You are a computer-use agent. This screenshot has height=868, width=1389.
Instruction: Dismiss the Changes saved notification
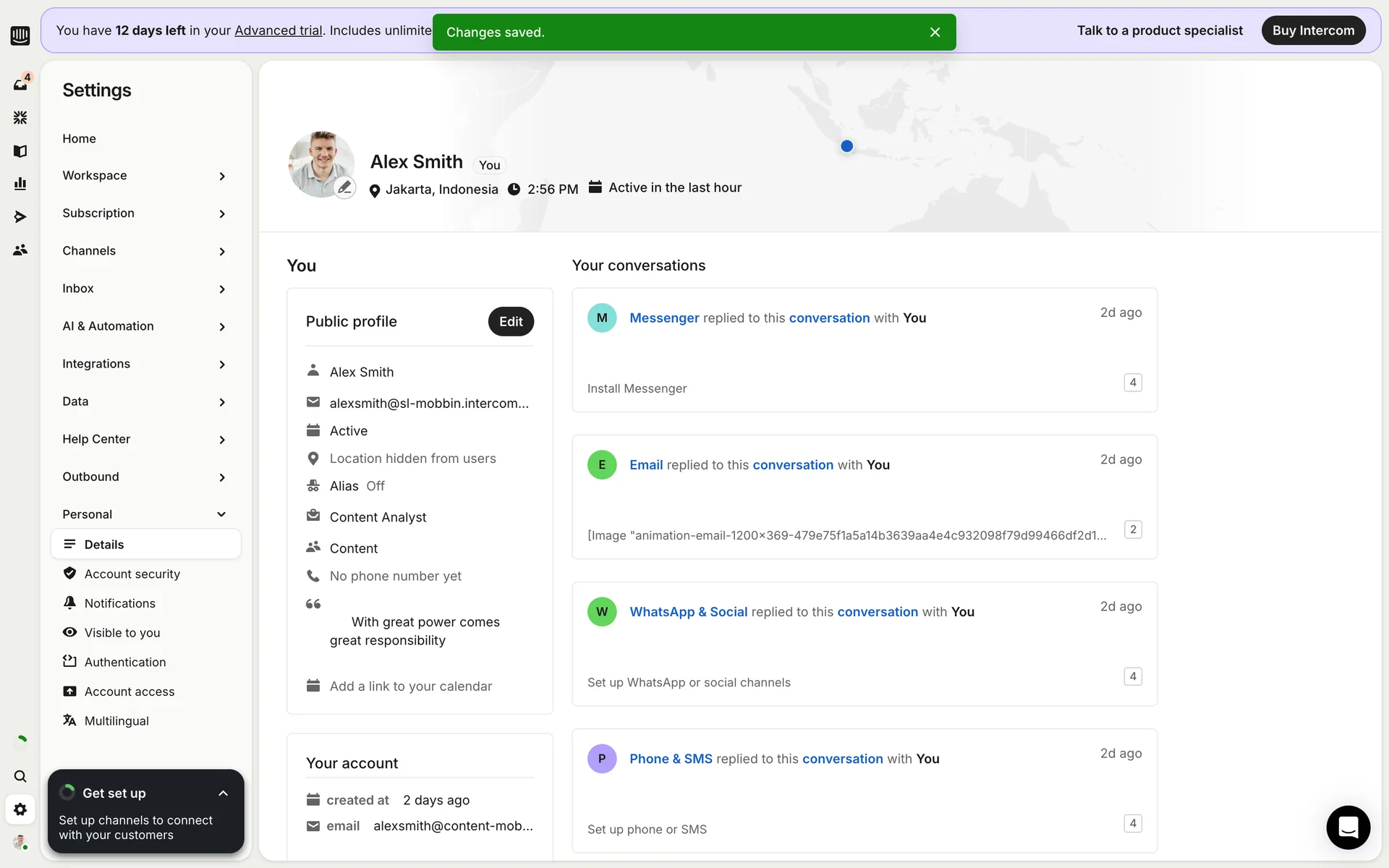[935, 33]
